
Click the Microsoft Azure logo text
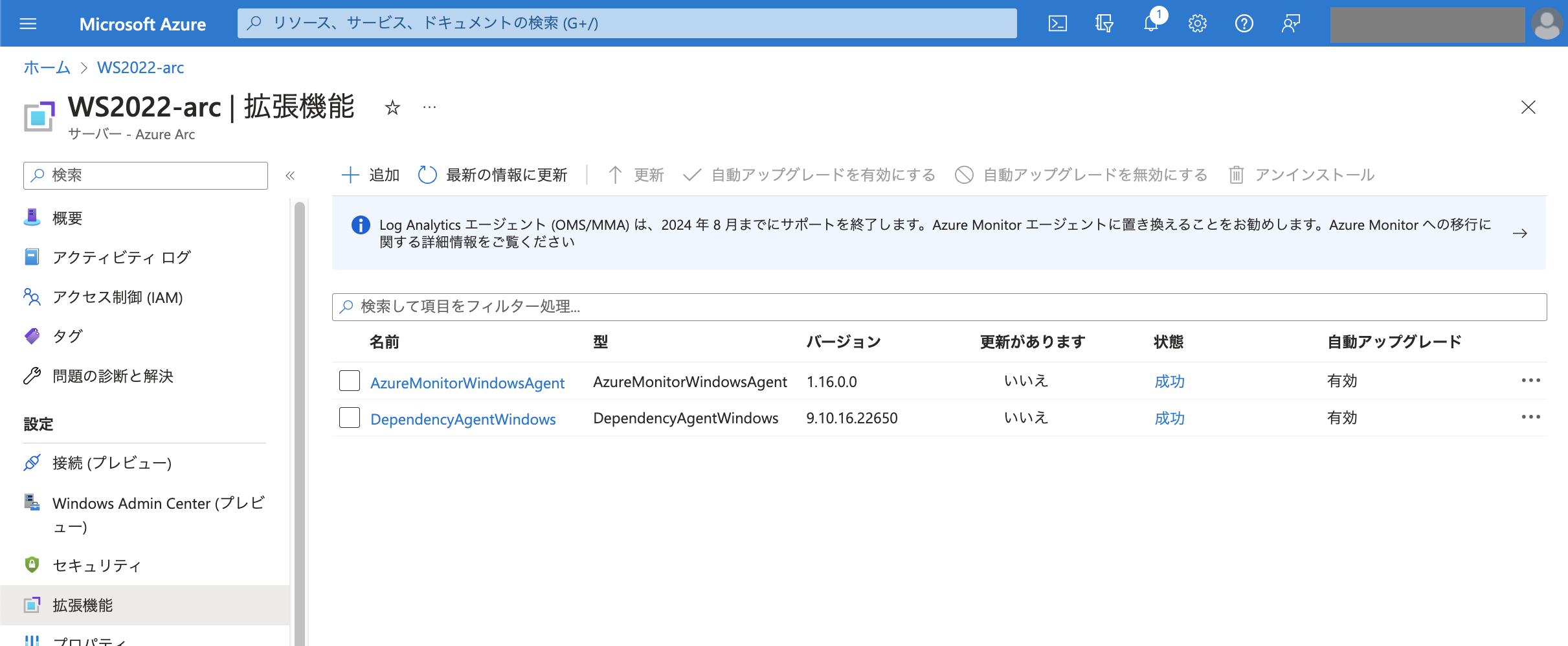(142, 24)
